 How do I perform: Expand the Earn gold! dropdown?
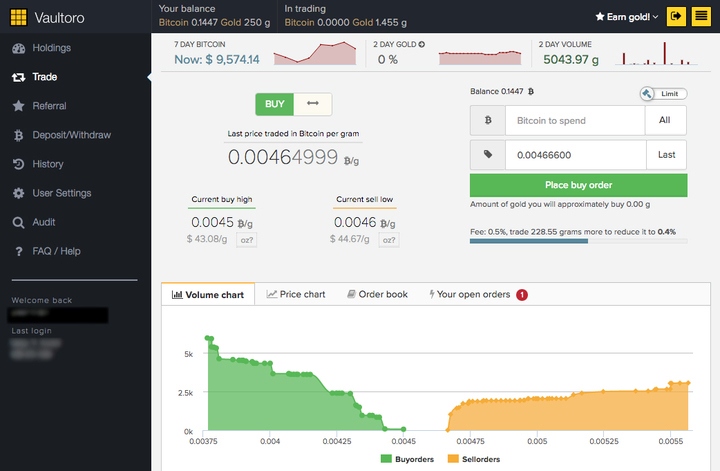pyautogui.click(x=627, y=17)
